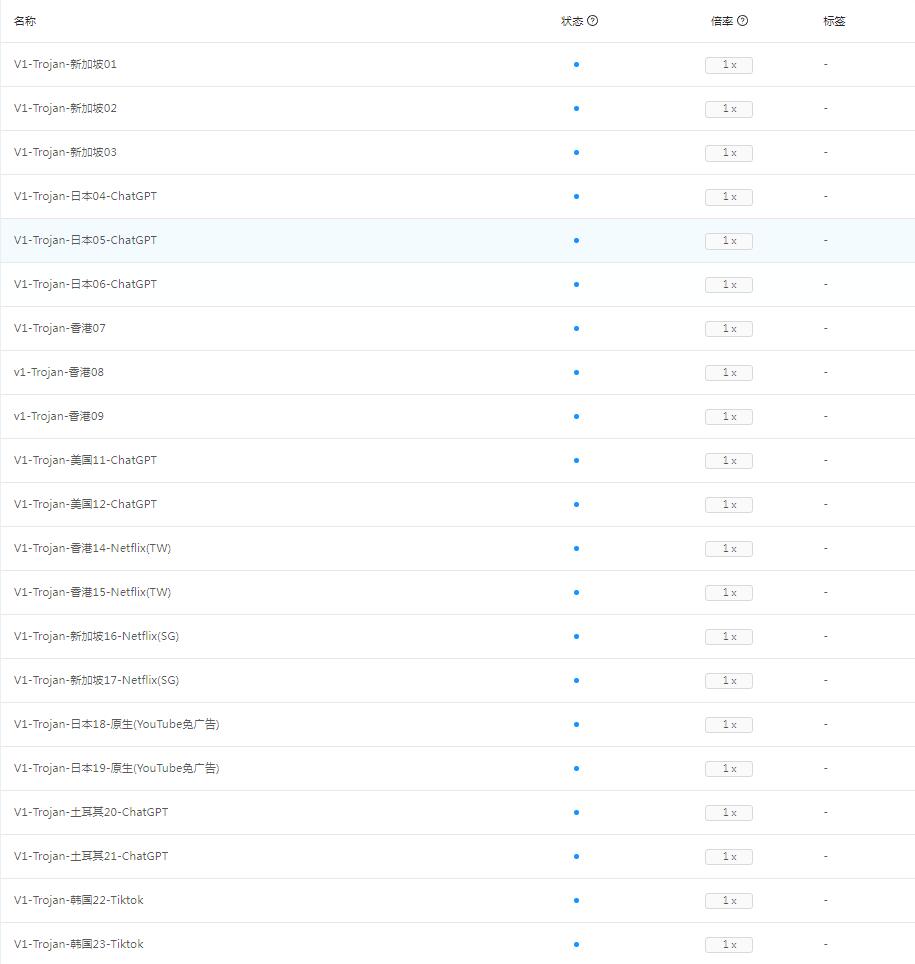The width and height of the screenshot is (915, 964).
Task: Click status dot of V1-Trojan-美国11-ChatGPT
Action: point(576,461)
